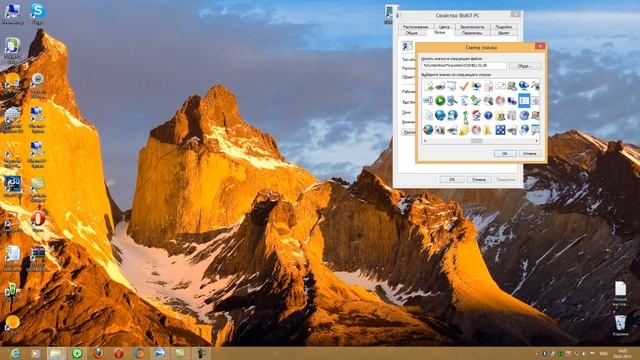Image resolution: width=640 pixels, height=360 pixels.
Task: Choose the magnifying glass search icon
Action: coord(488,100)
